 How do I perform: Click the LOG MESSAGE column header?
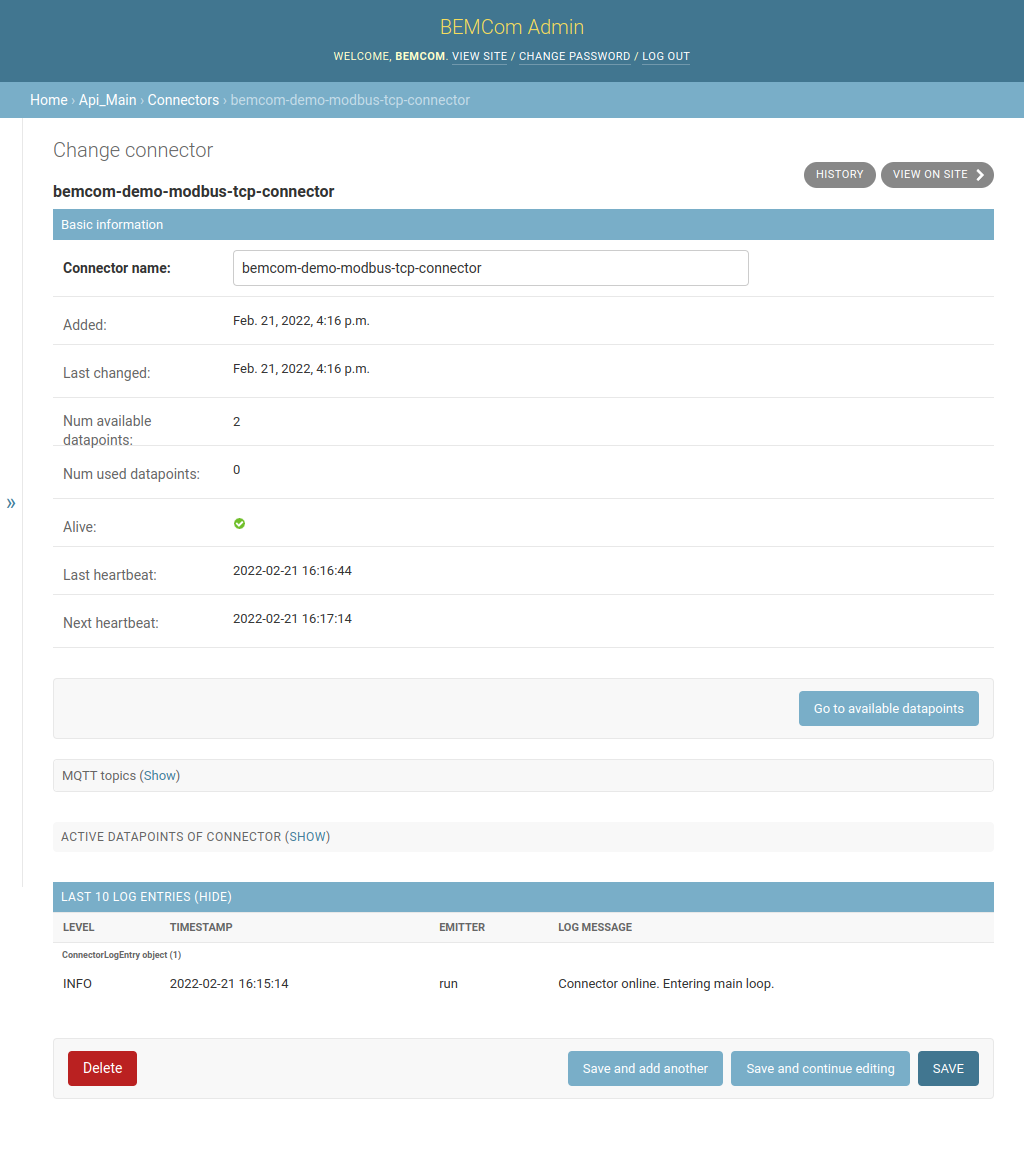(x=595, y=927)
